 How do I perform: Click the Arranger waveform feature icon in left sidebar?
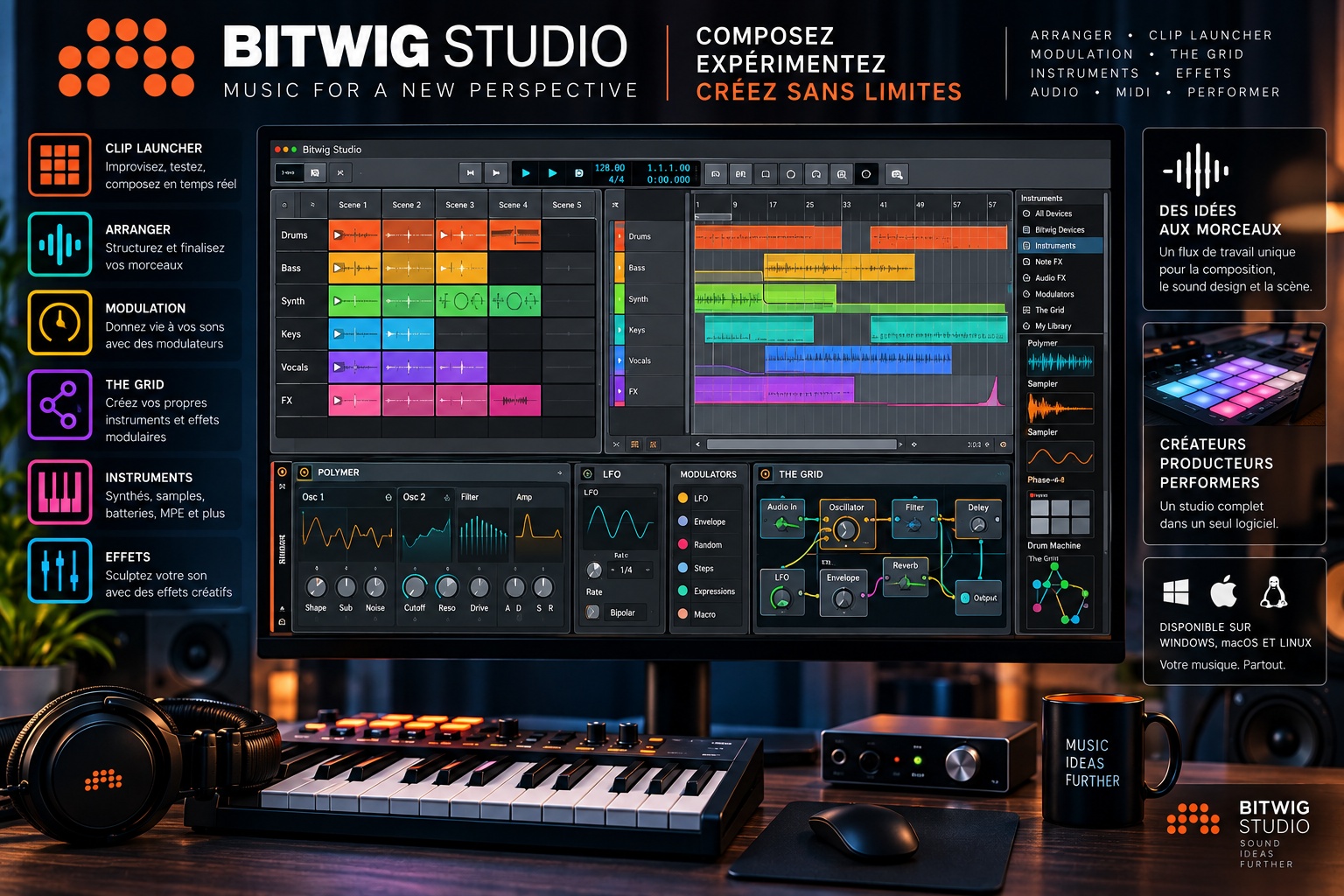click(x=59, y=244)
